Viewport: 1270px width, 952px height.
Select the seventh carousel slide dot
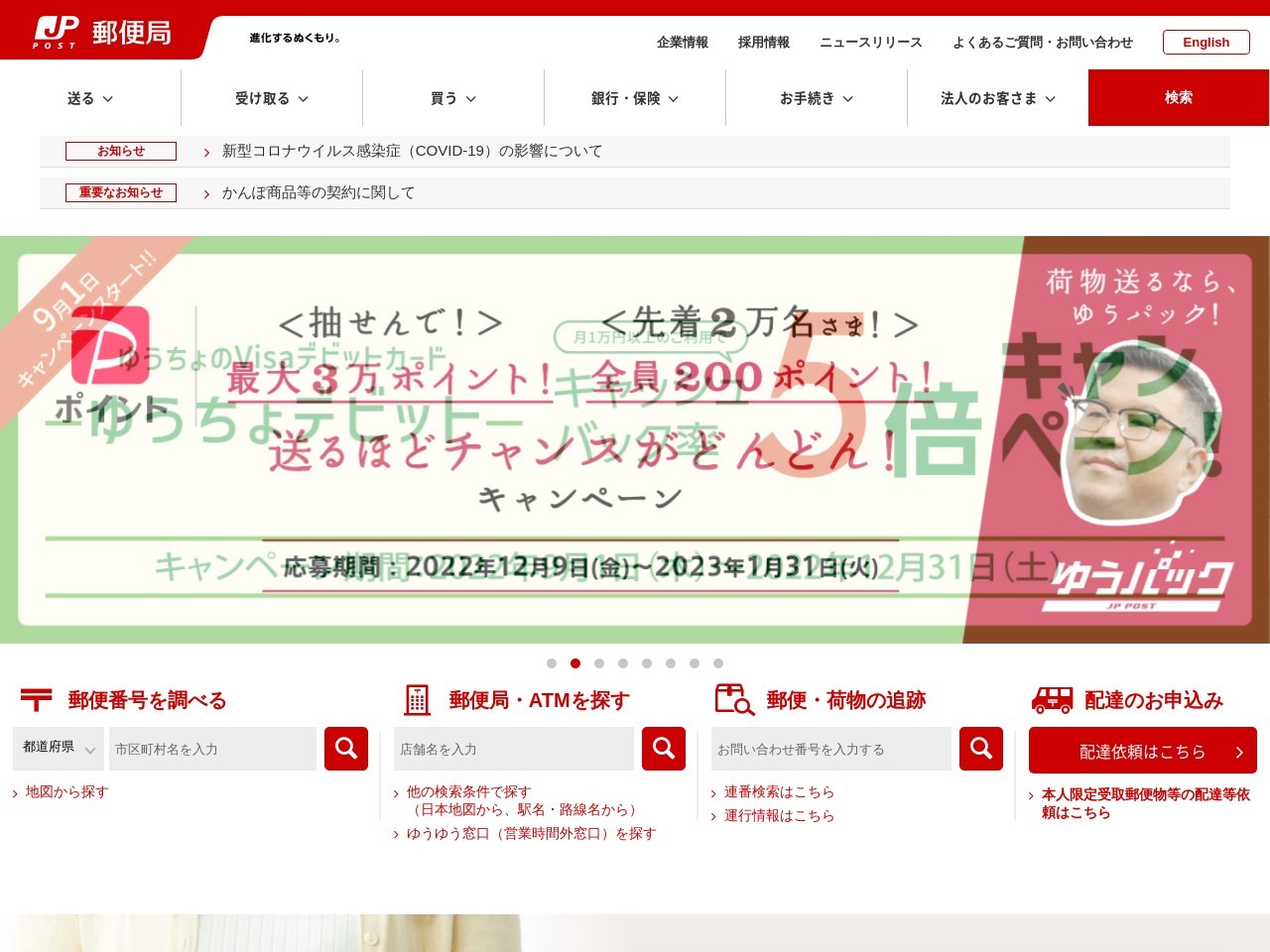click(x=695, y=663)
